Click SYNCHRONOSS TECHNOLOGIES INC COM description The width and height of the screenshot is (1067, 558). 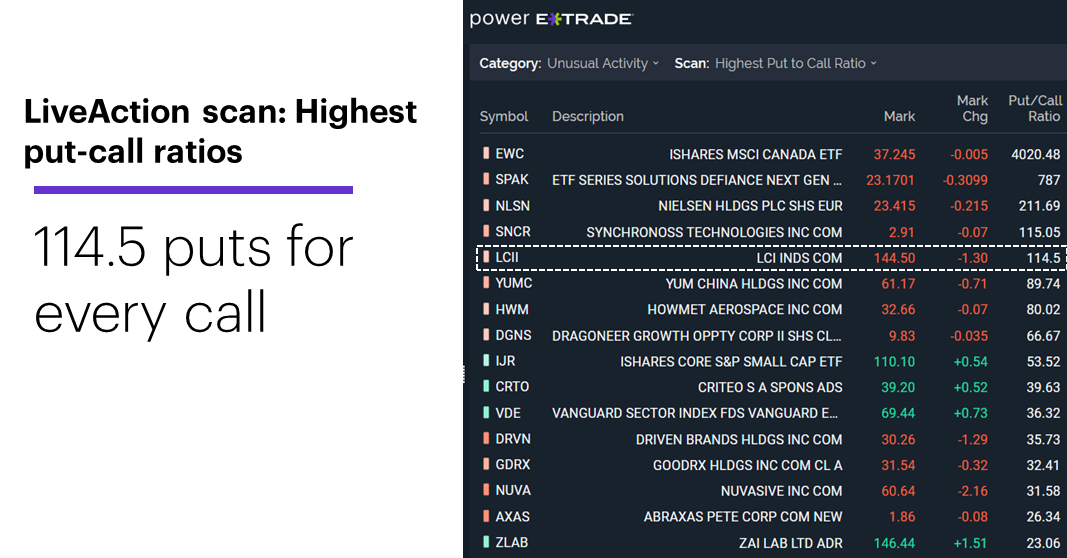coord(715,232)
